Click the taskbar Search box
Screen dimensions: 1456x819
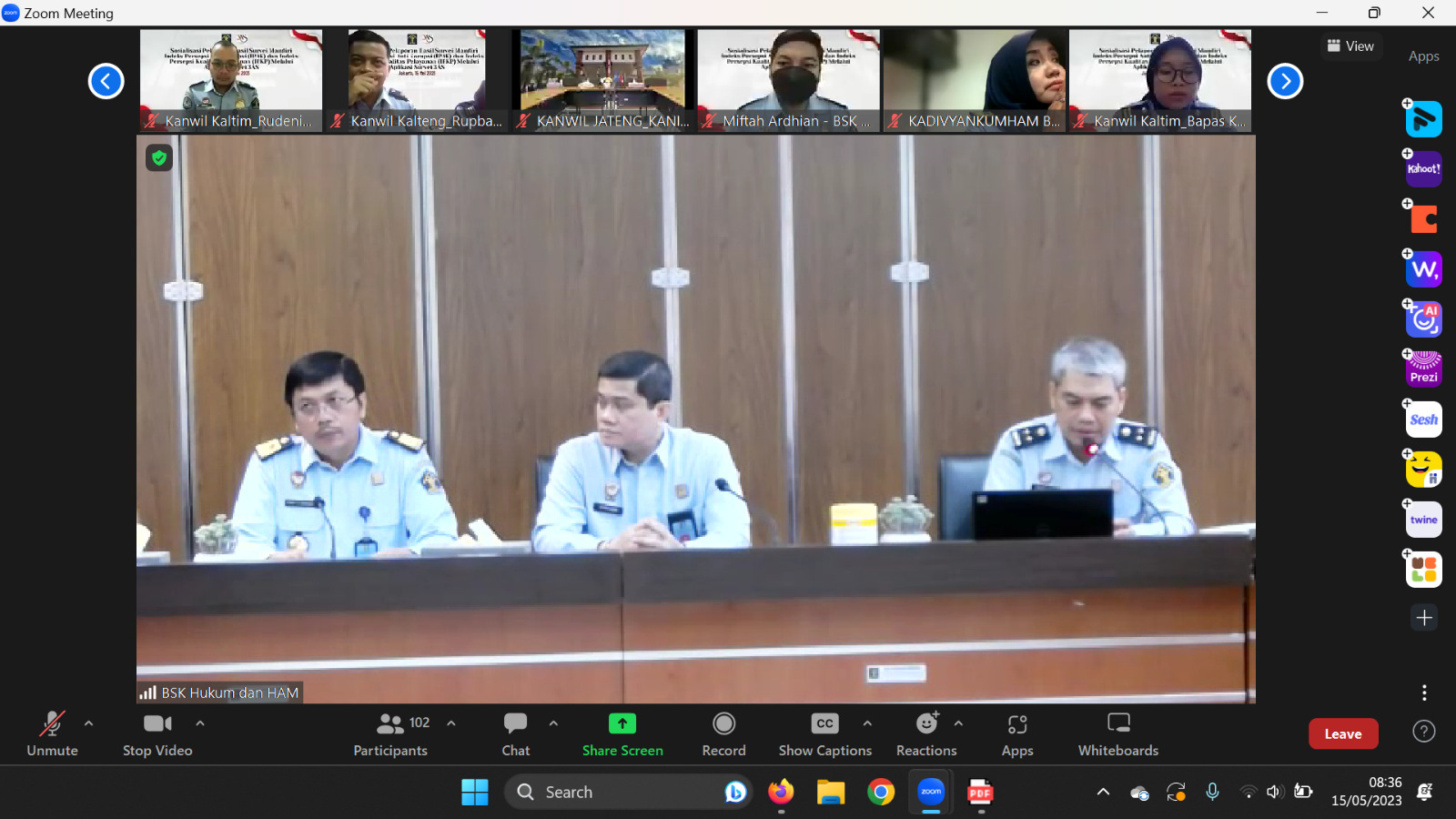pos(628,793)
